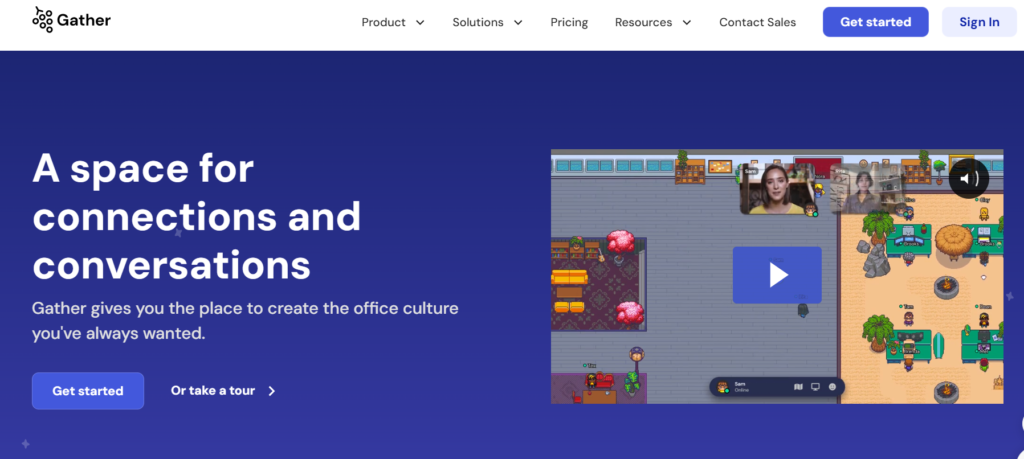Viewport: 1024px width, 459px height.
Task: Click the Gather grape logo icon
Action: pos(43,19)
